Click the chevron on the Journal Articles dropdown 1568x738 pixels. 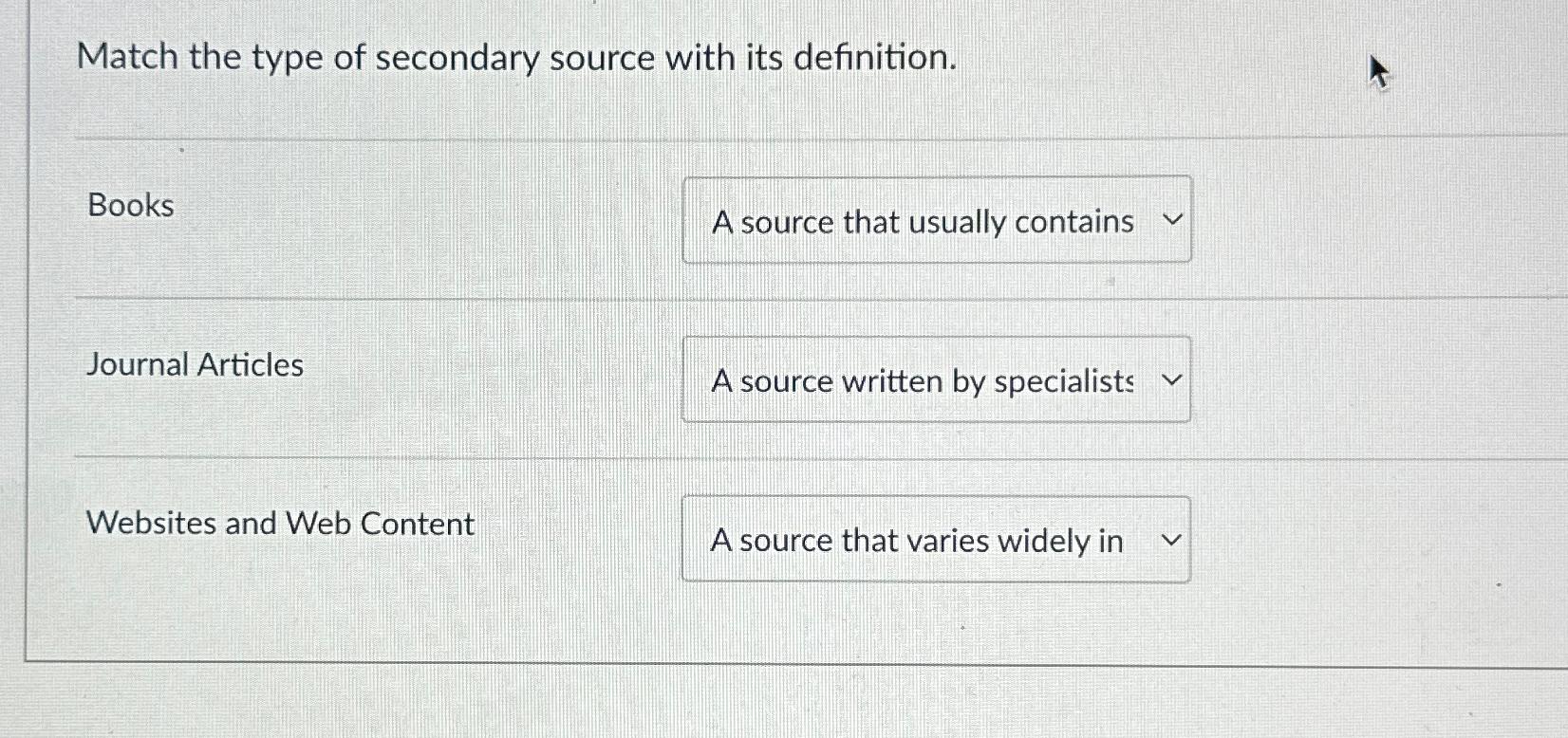point(1172,378)
